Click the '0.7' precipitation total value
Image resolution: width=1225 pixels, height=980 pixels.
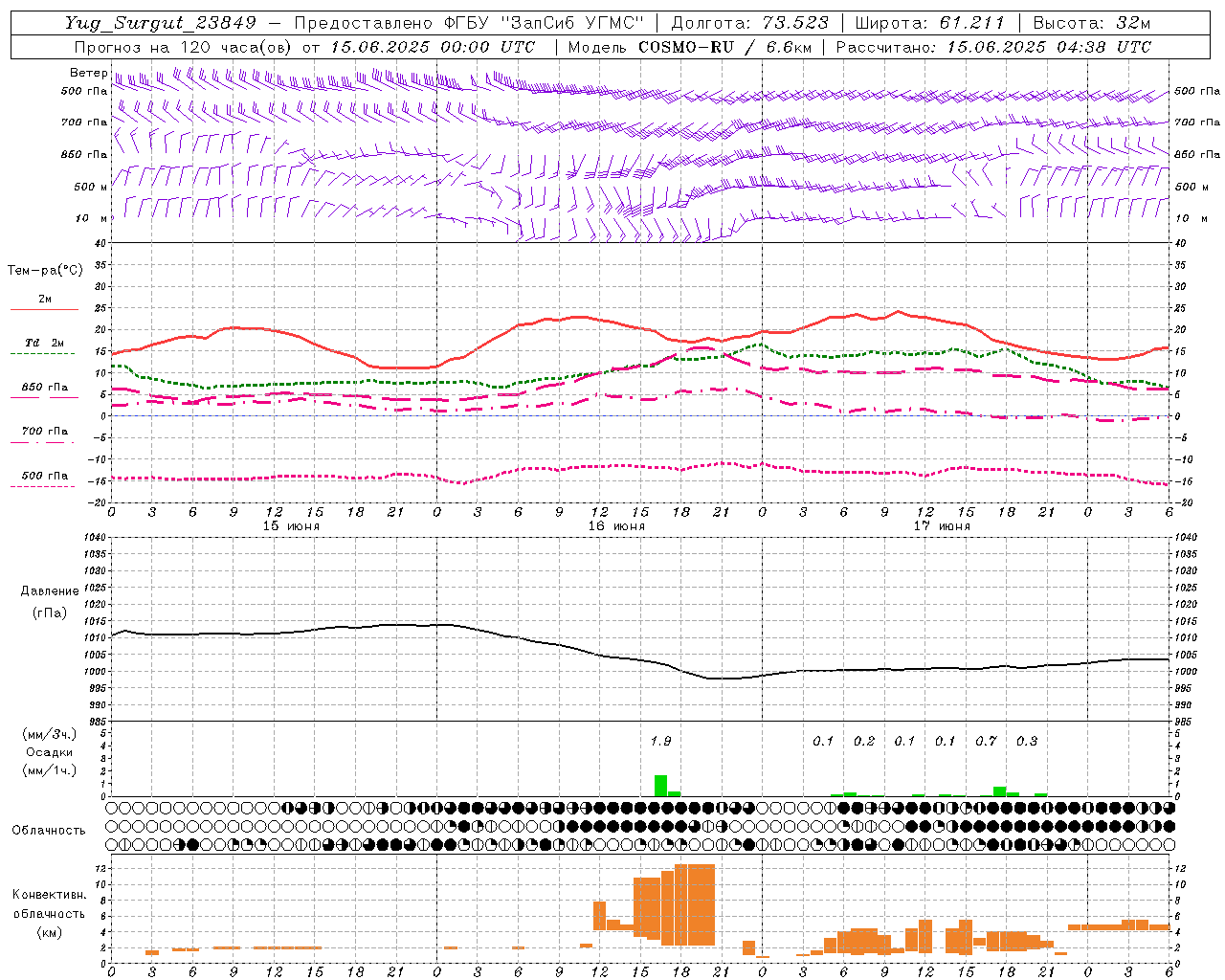[x=986, y=741]
